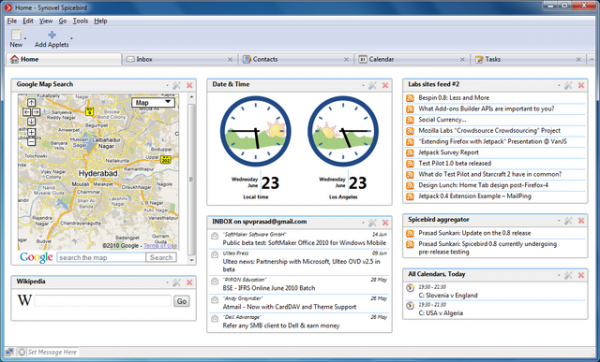Viewport: 600px width, 362px height.
Task: Close the Contacts tab
Action: pos(346,59)
